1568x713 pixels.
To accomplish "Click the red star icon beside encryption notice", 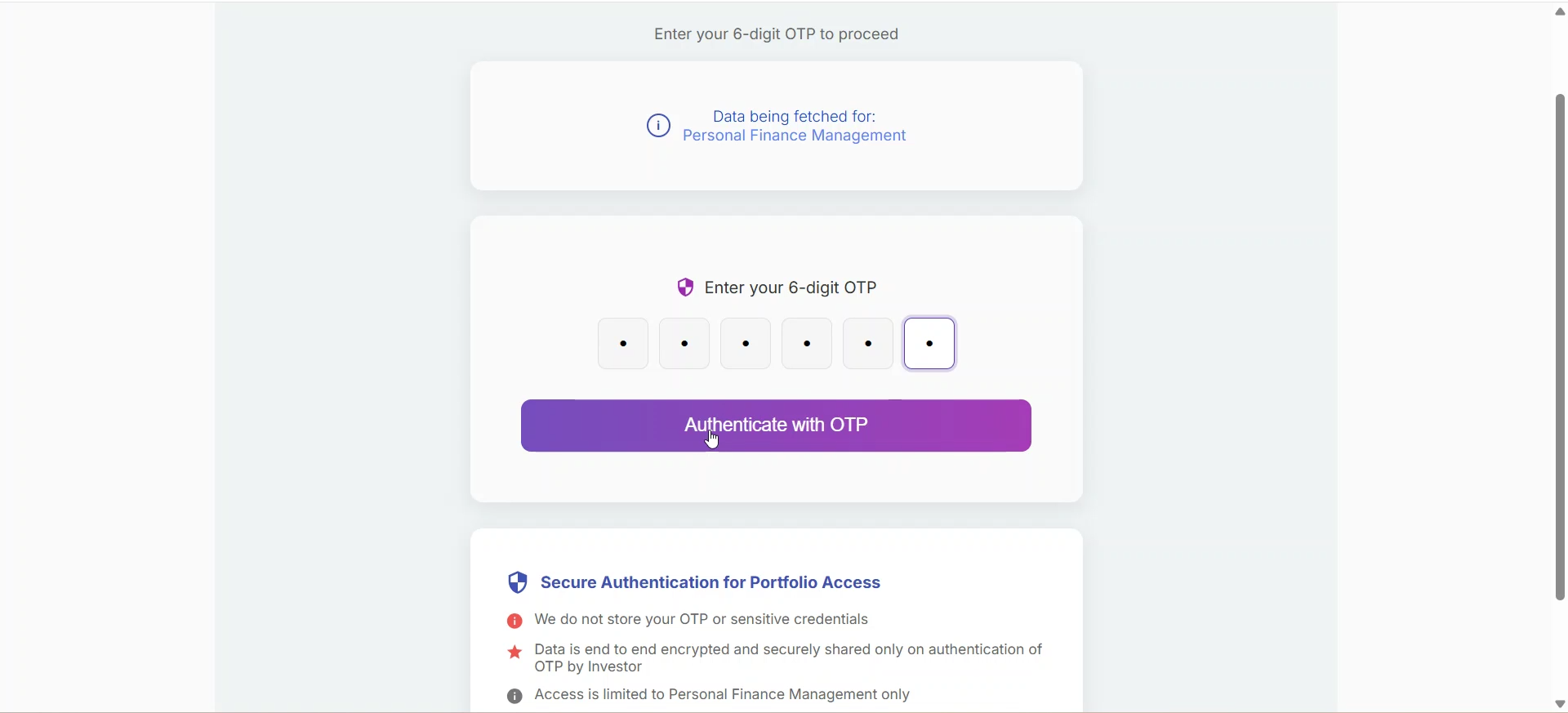I will pos(514,653).
